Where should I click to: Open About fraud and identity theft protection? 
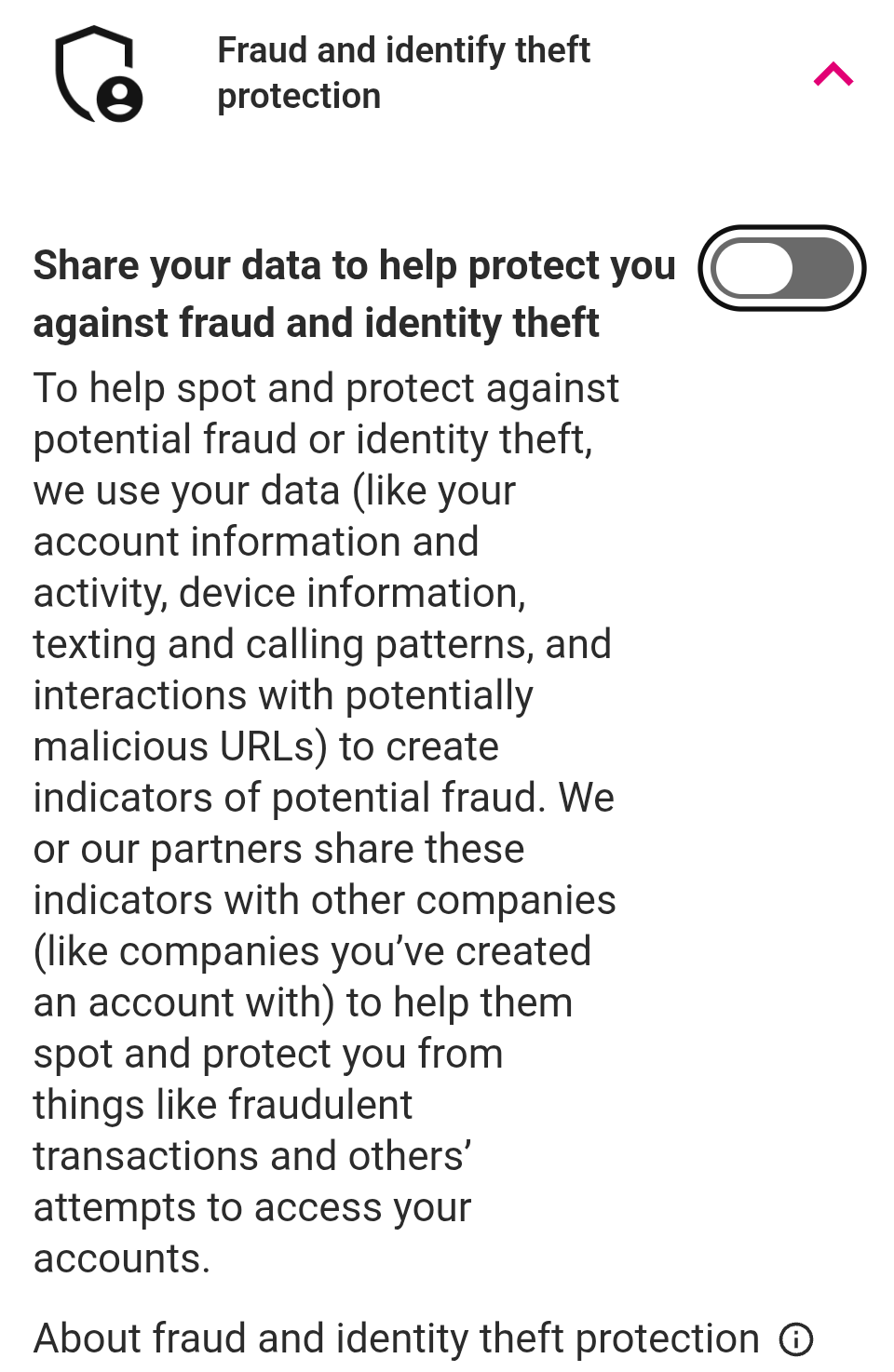click(x=397, y=1338)
